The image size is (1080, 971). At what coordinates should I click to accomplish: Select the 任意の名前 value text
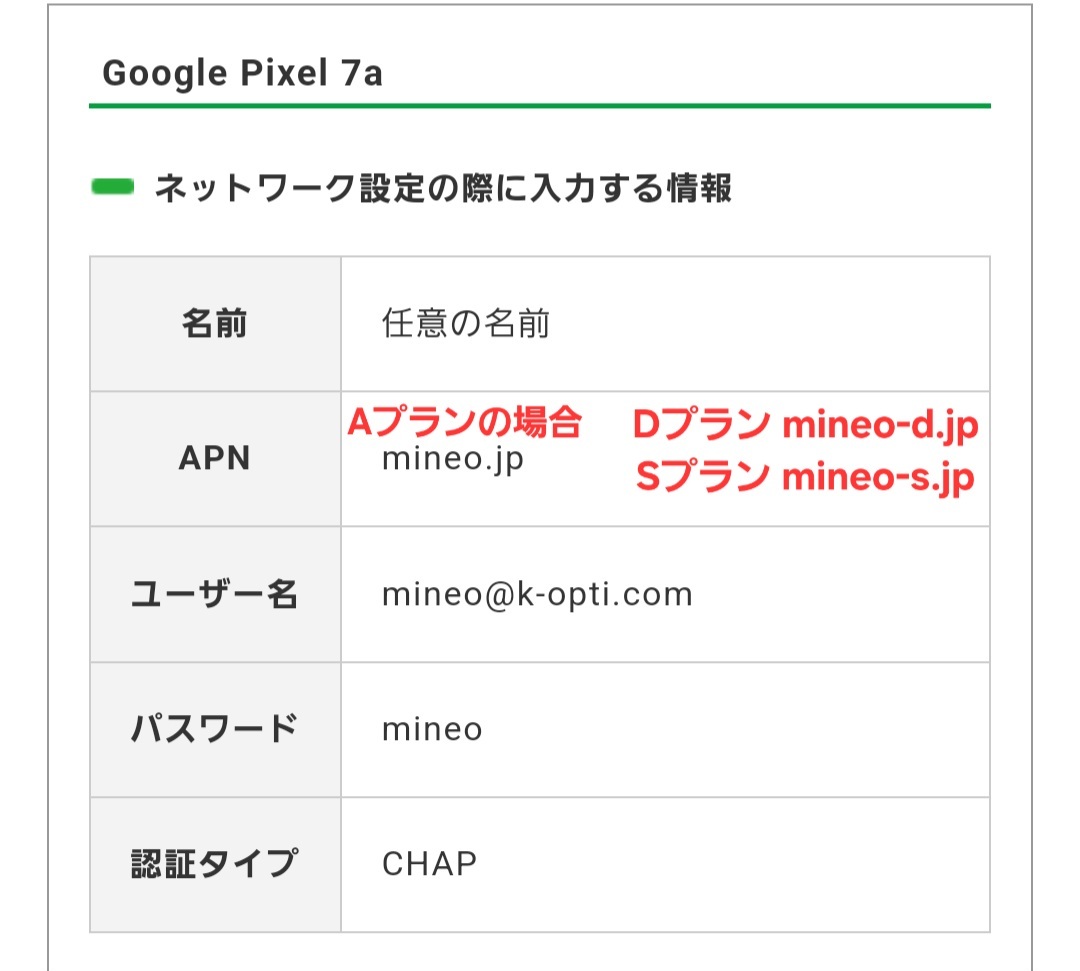[466, 324]
